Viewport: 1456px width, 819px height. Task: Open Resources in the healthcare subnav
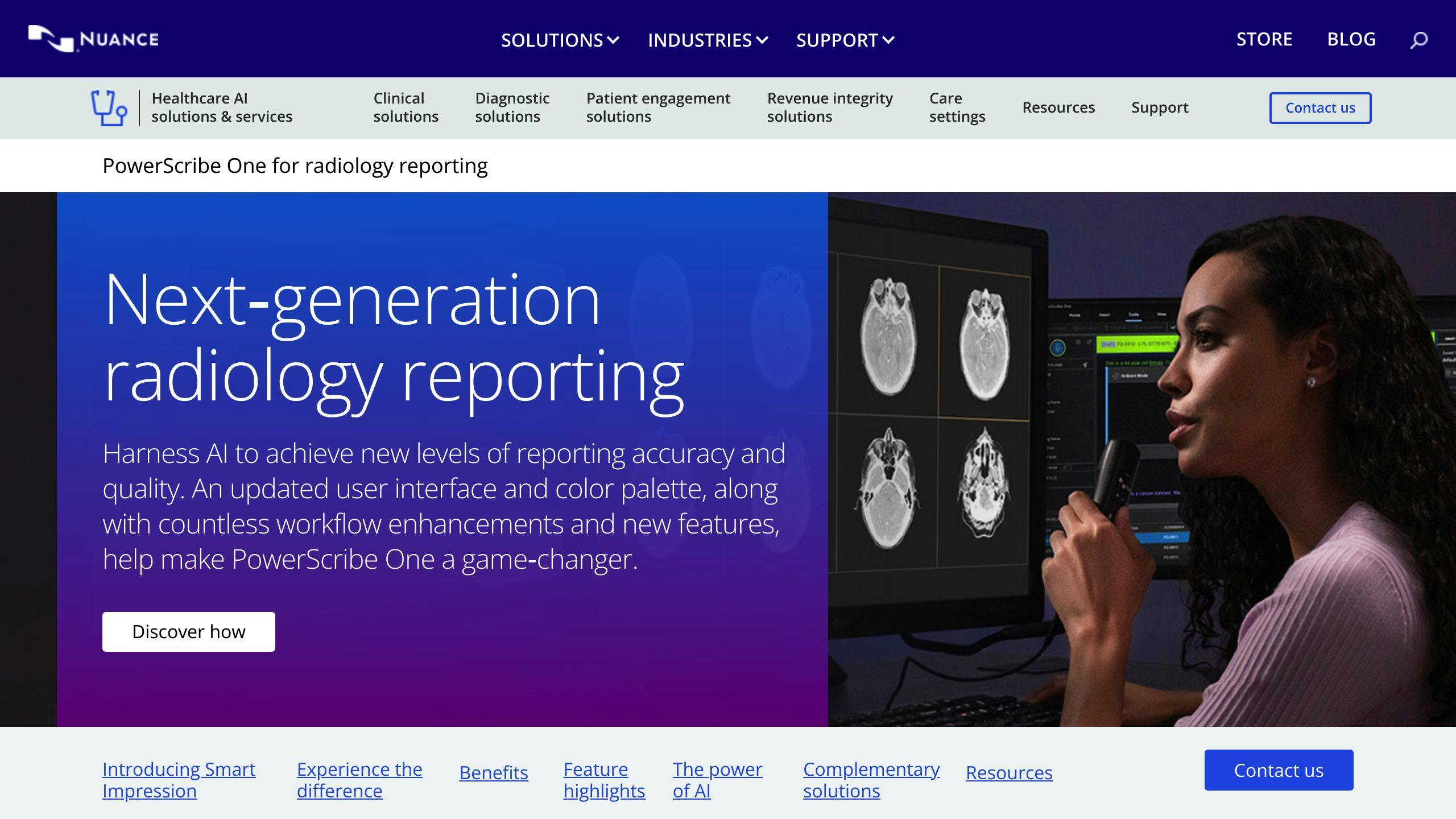(x=1058, y=107)
